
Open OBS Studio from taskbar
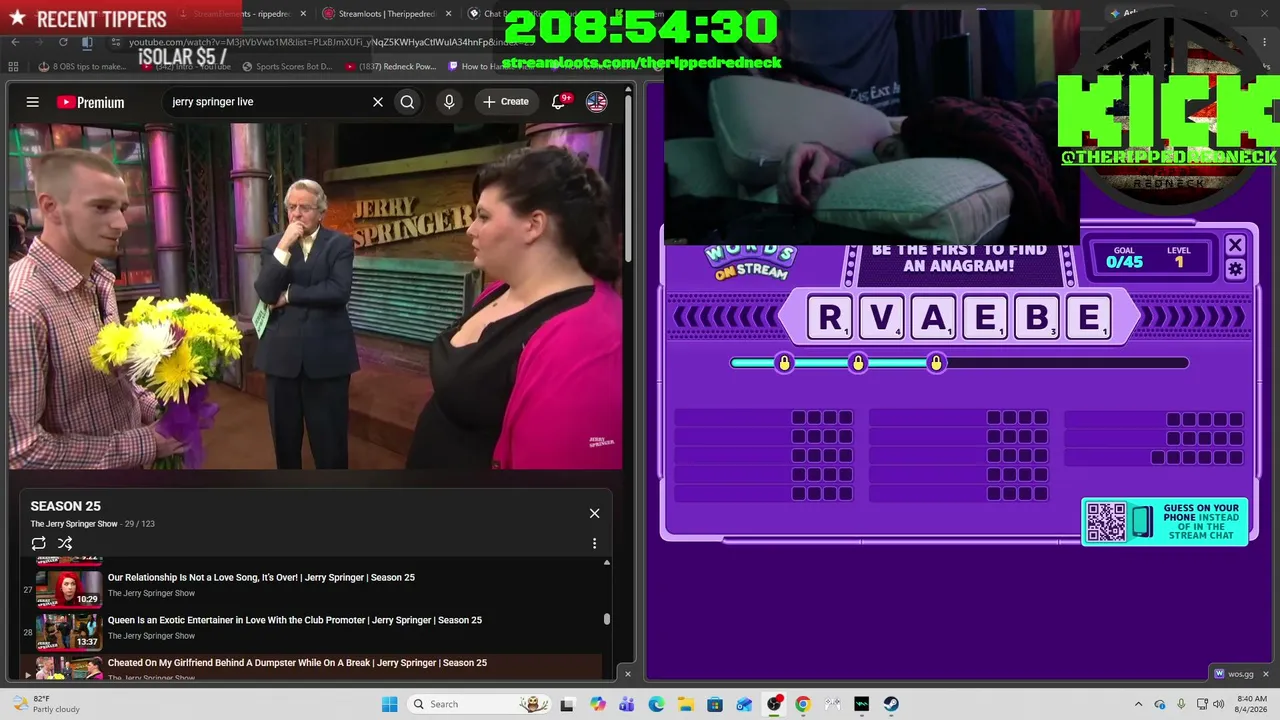click(773, 704)
